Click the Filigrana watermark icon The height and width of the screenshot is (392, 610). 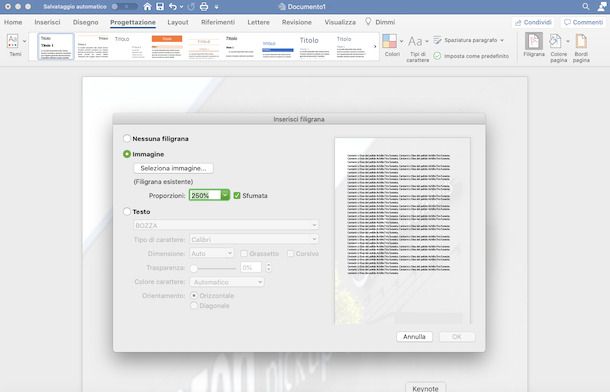tap(534, 41)
